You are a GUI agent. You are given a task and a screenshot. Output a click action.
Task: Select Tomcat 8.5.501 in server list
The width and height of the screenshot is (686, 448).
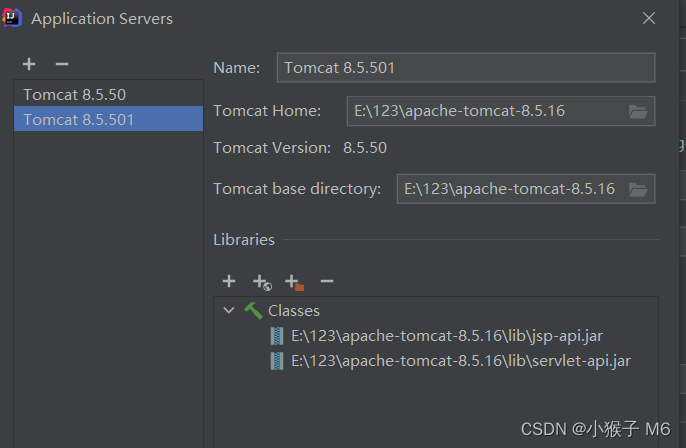(78, 120)
